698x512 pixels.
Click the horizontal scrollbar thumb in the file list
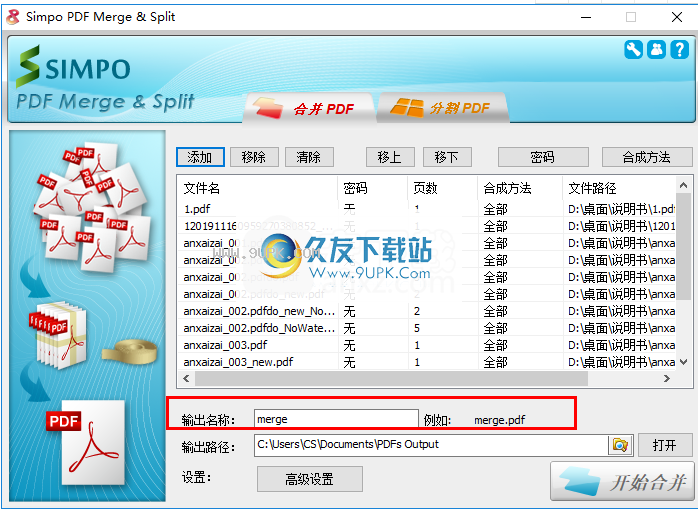coord(391,378)
